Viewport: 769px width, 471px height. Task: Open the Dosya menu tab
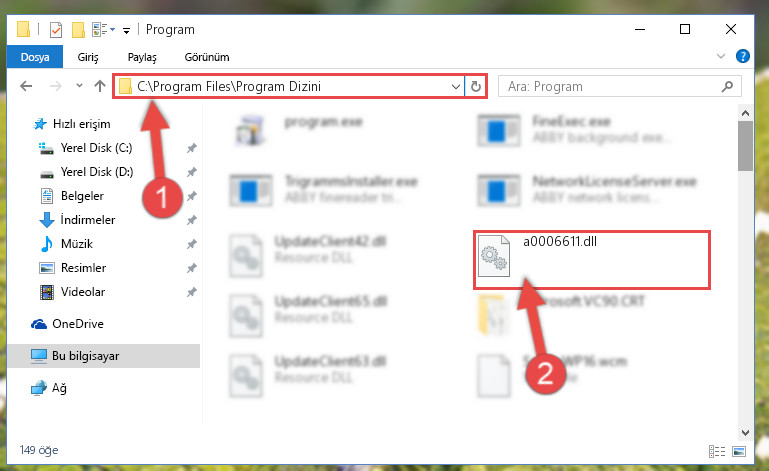[35, 57]
